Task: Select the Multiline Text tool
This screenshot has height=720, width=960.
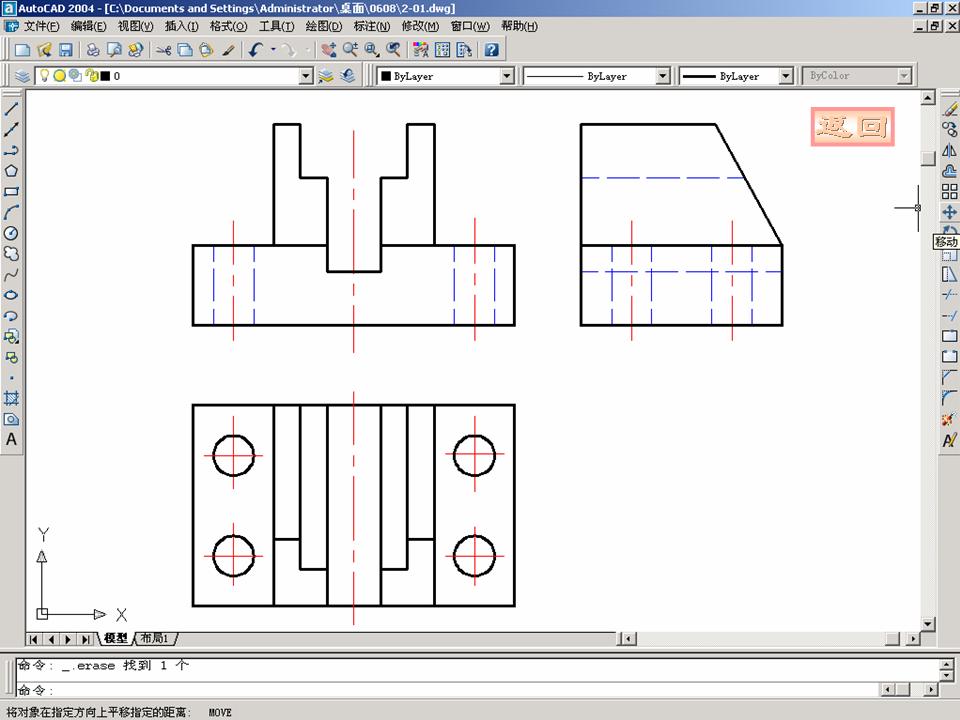Action: [11, 440]
